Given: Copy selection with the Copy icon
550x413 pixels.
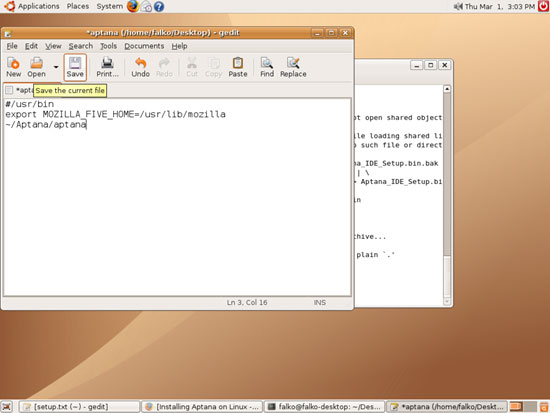Looking at the screenshot, I should 214,67.
